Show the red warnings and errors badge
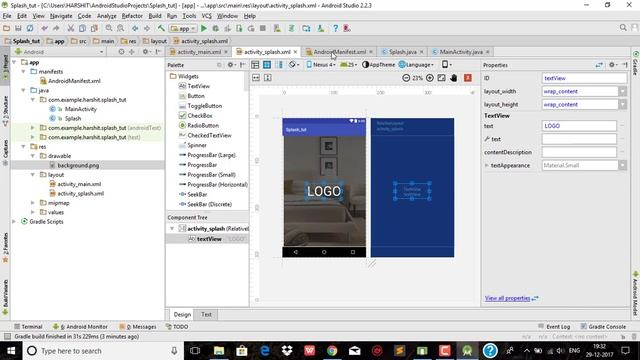This screenshot has height=360, width=640. (468, 78)
